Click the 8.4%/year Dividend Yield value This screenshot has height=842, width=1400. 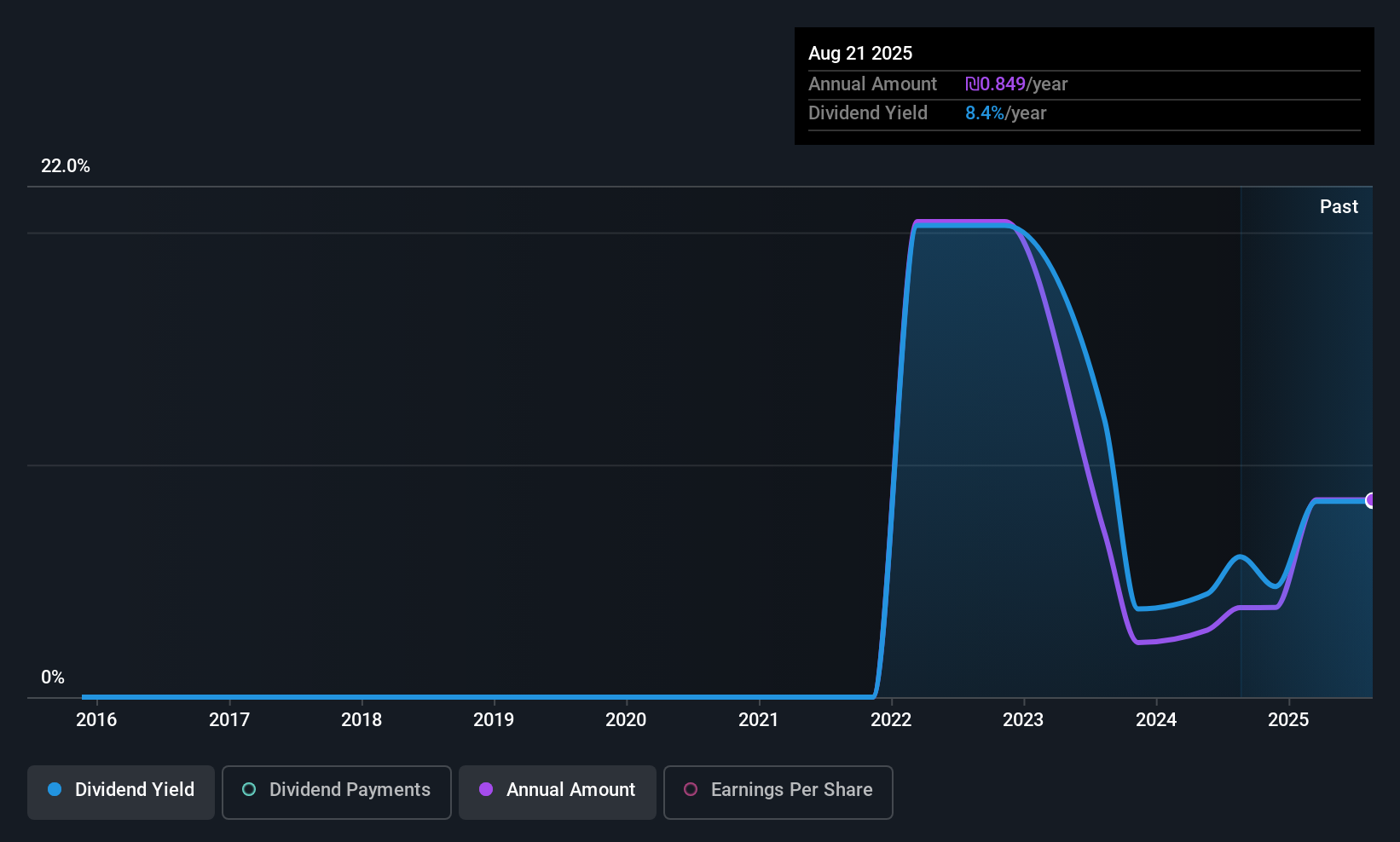1005,113
